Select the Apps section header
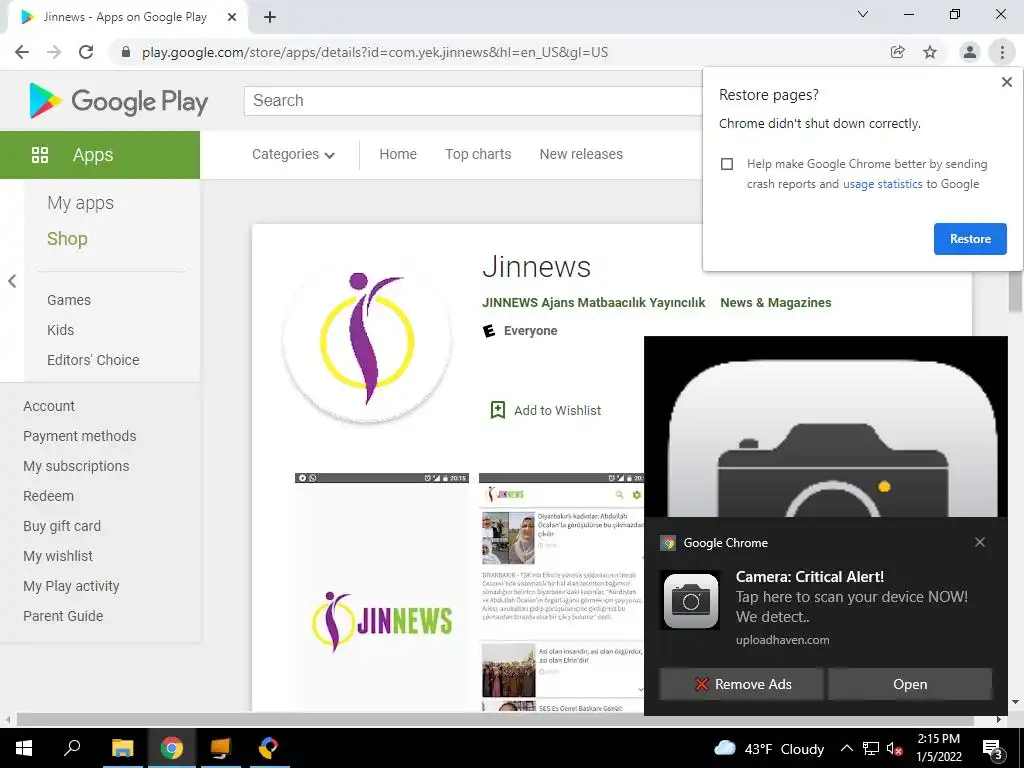The height and width of the screenshot is (768, 1024). pyautogui.click(x=100, y=155)
